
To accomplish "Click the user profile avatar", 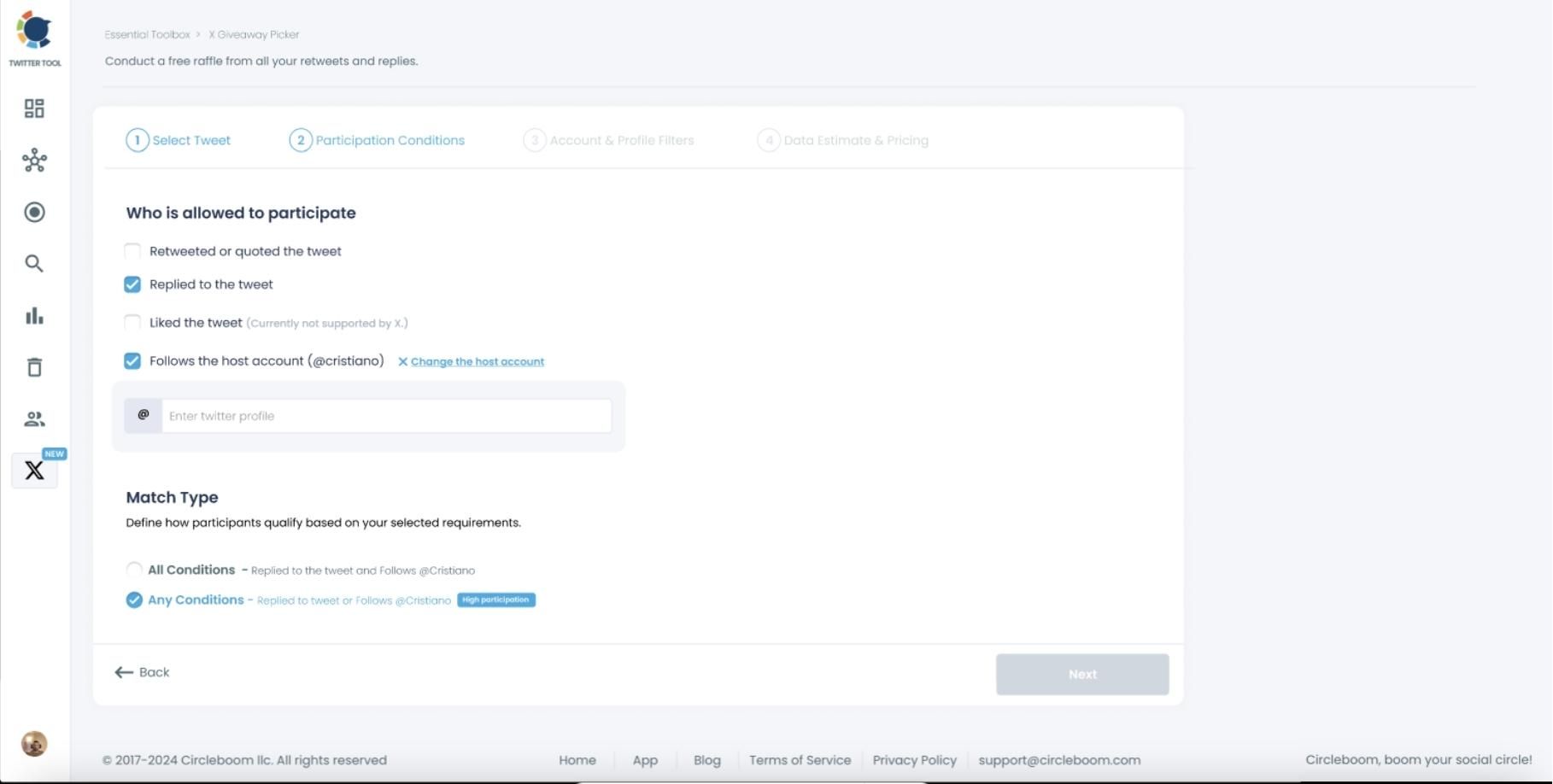I will point(34,744).
